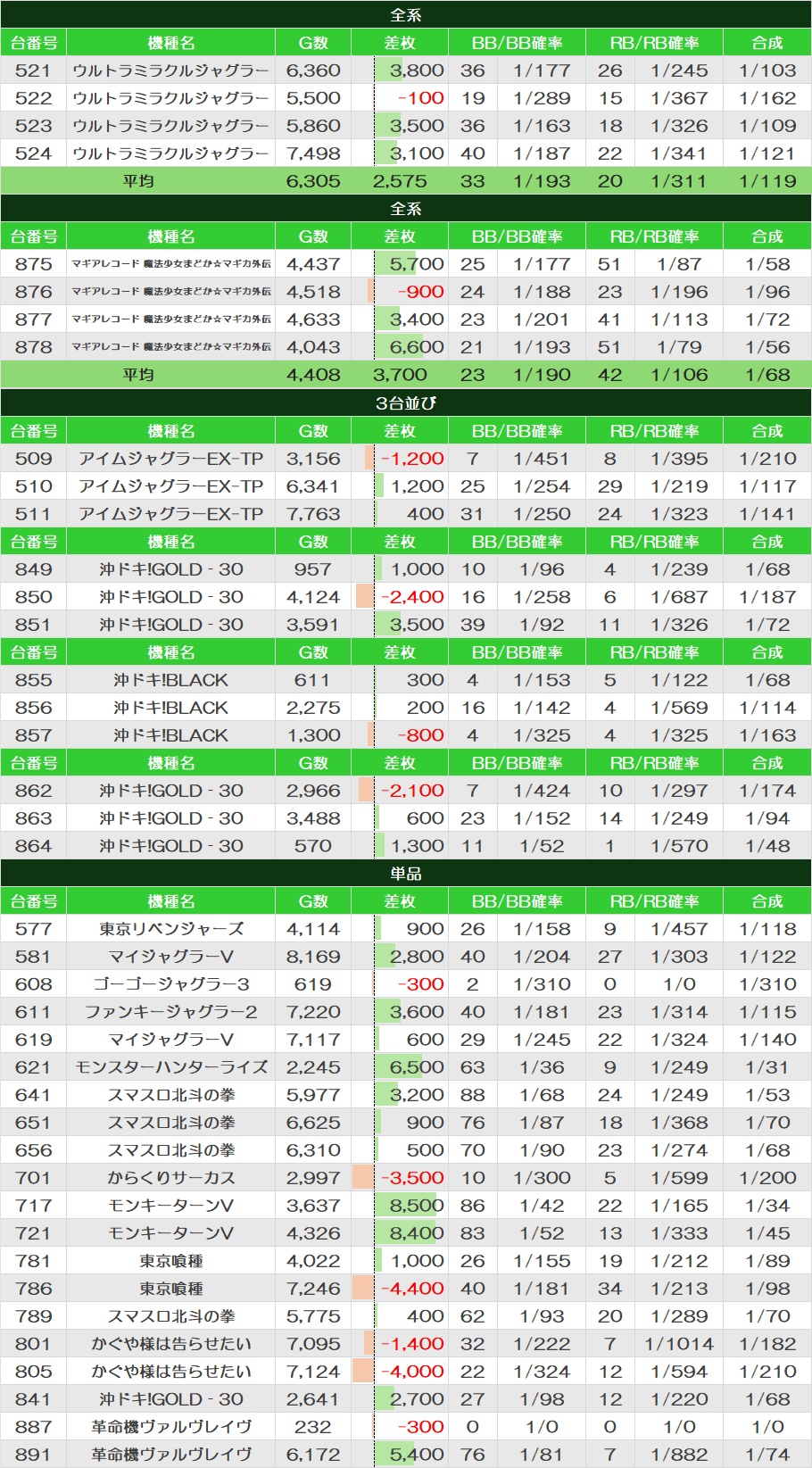This screenshot has height=1468, width=812.
Task: Click G数 7,763 in row 511
Action: click(x=313, y=514)
